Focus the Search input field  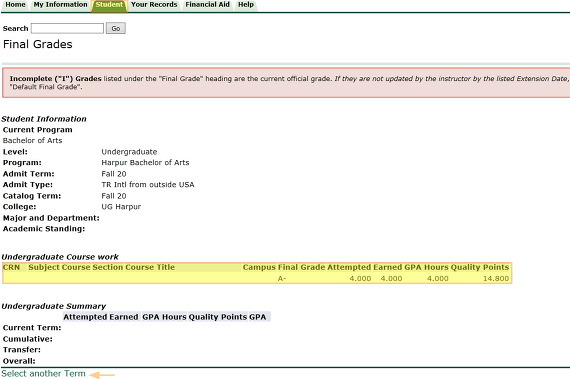coord(67,28)
